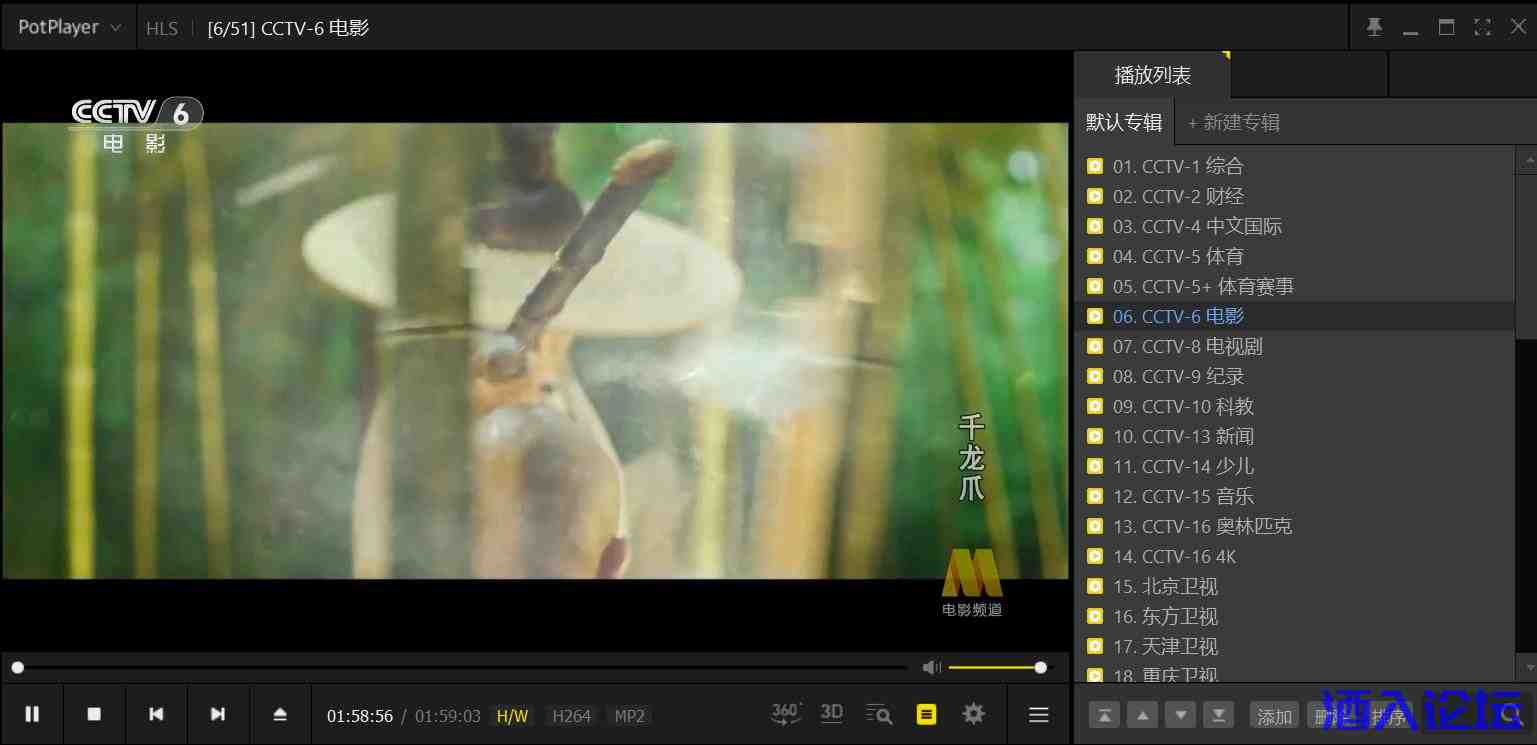Image resolution: width=1537 pixels, height=745 pixels.
Task: Pin the player window on top
Action: [1375, 27]
